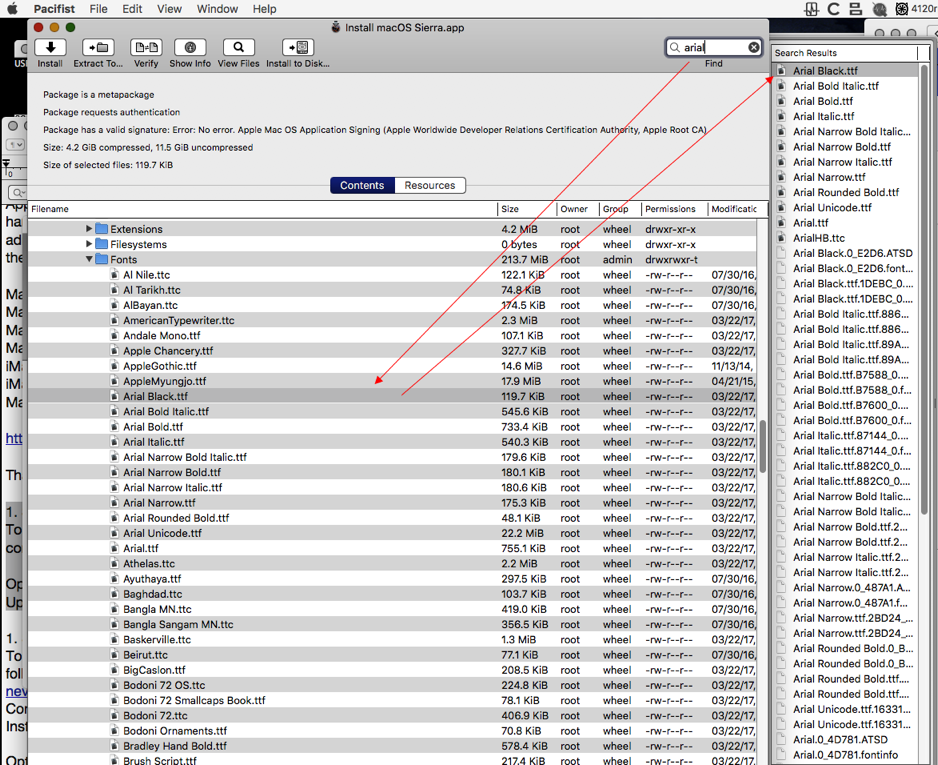Viewport: 938px width, 765px height.
Task: Click the magnifier icon in the Find field
Action: (x=675, y=47)
